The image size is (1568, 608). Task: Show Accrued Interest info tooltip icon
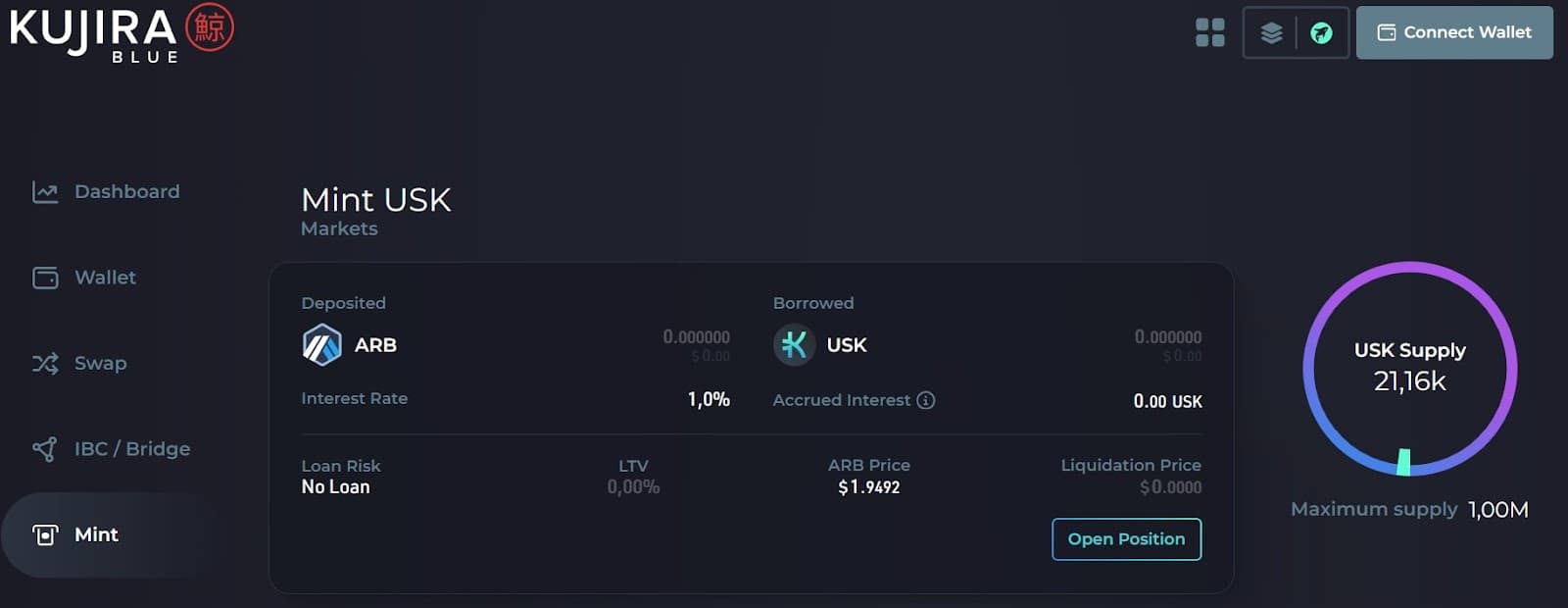pyautogui.click(x=926, y=400)
